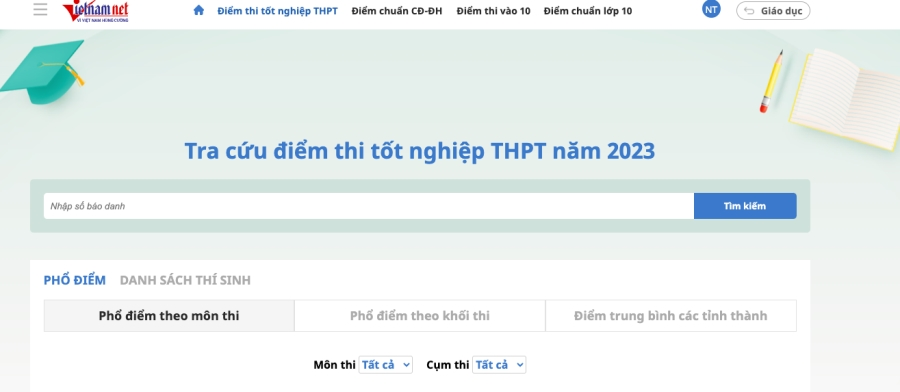900x392 pixels.
Task: Expand the Môn thi dropdown
Action: 385,365
